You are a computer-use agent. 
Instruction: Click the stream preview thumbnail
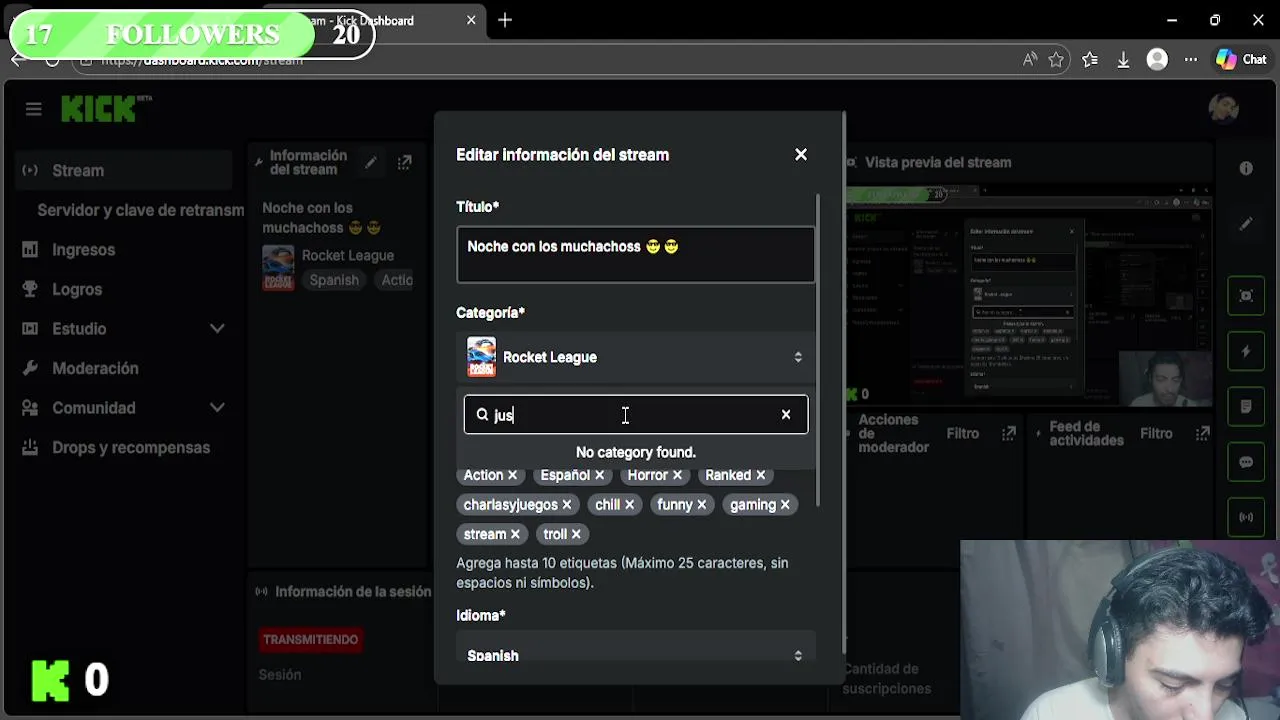coord(1029,296)
